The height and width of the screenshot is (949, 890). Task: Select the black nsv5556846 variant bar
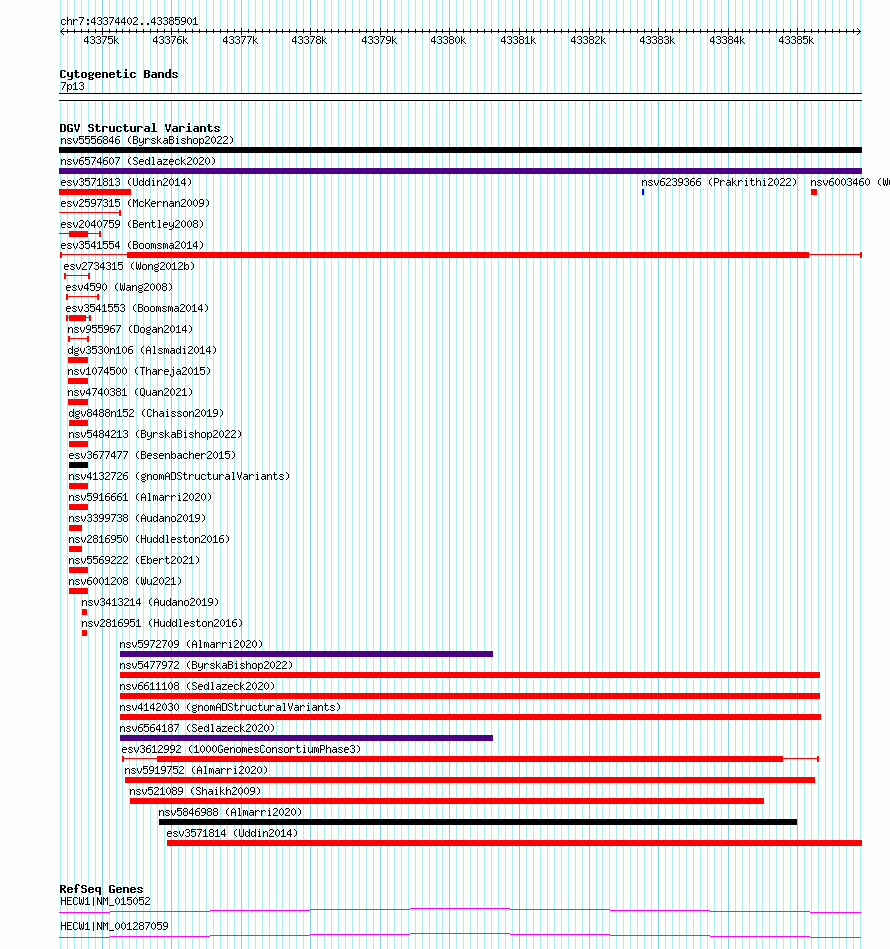pyautogui.click(x=460, y=150)
